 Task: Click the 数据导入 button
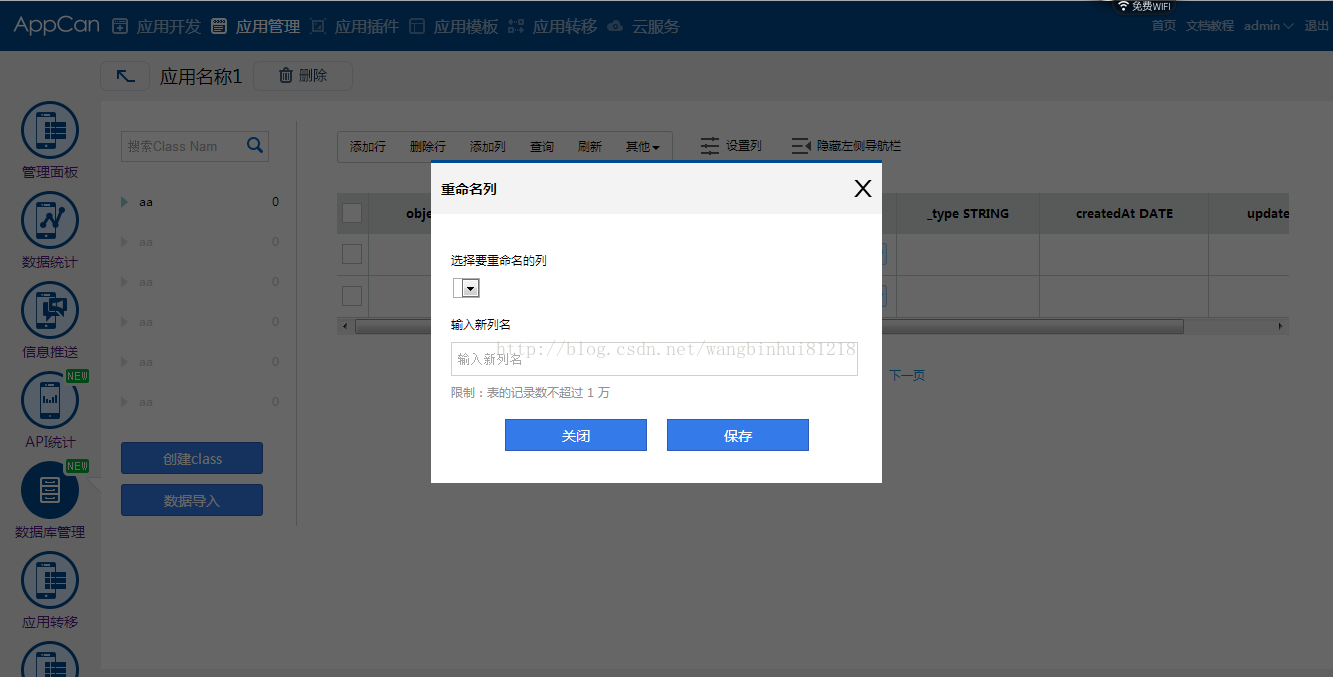pos(192,500)
